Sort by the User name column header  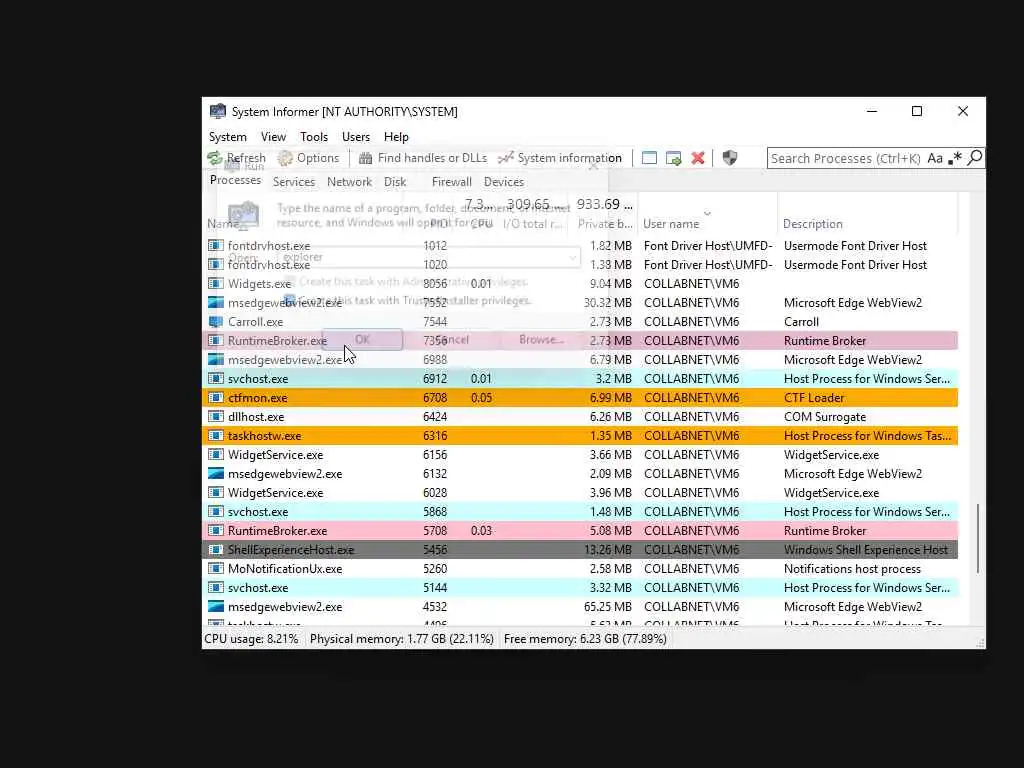coord(671,223)
